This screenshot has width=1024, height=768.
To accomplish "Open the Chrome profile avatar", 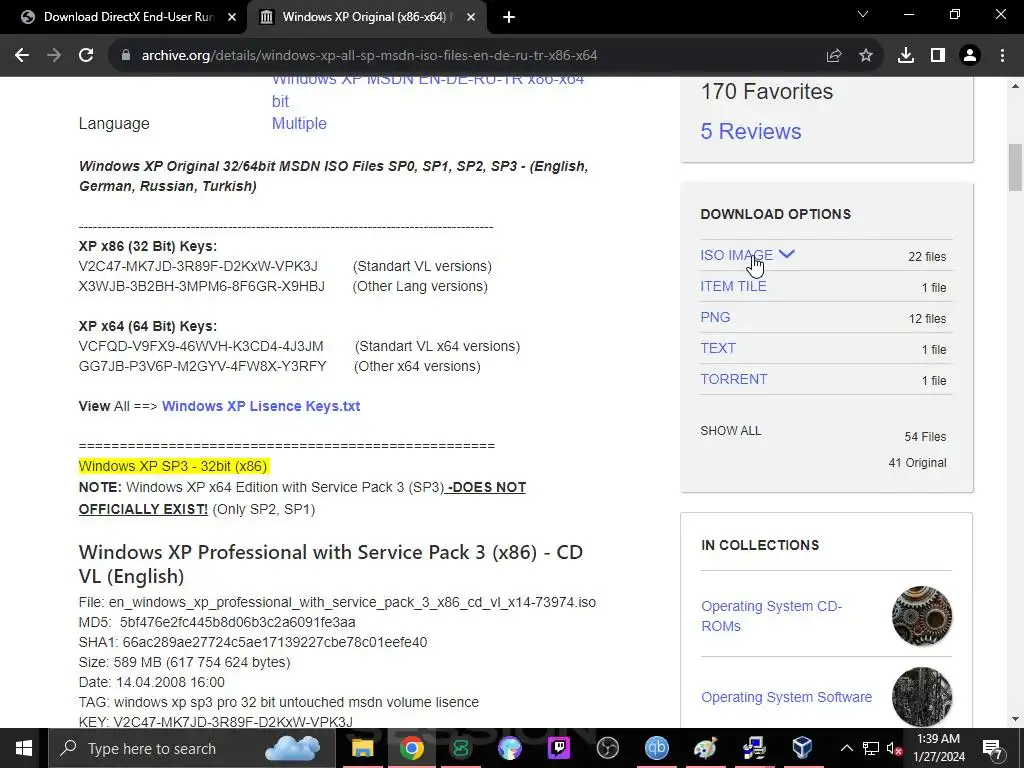I will click(970, 56).
